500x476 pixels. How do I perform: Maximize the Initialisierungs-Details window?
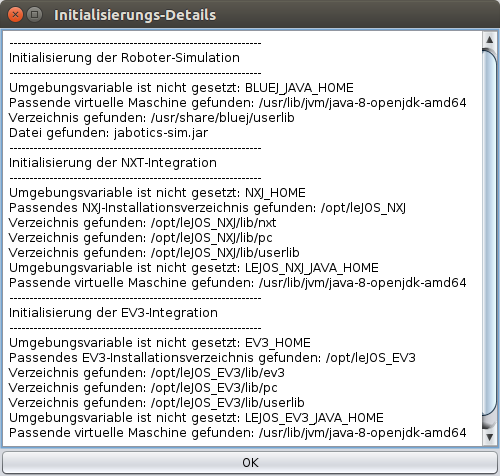[x=34, y=15]
